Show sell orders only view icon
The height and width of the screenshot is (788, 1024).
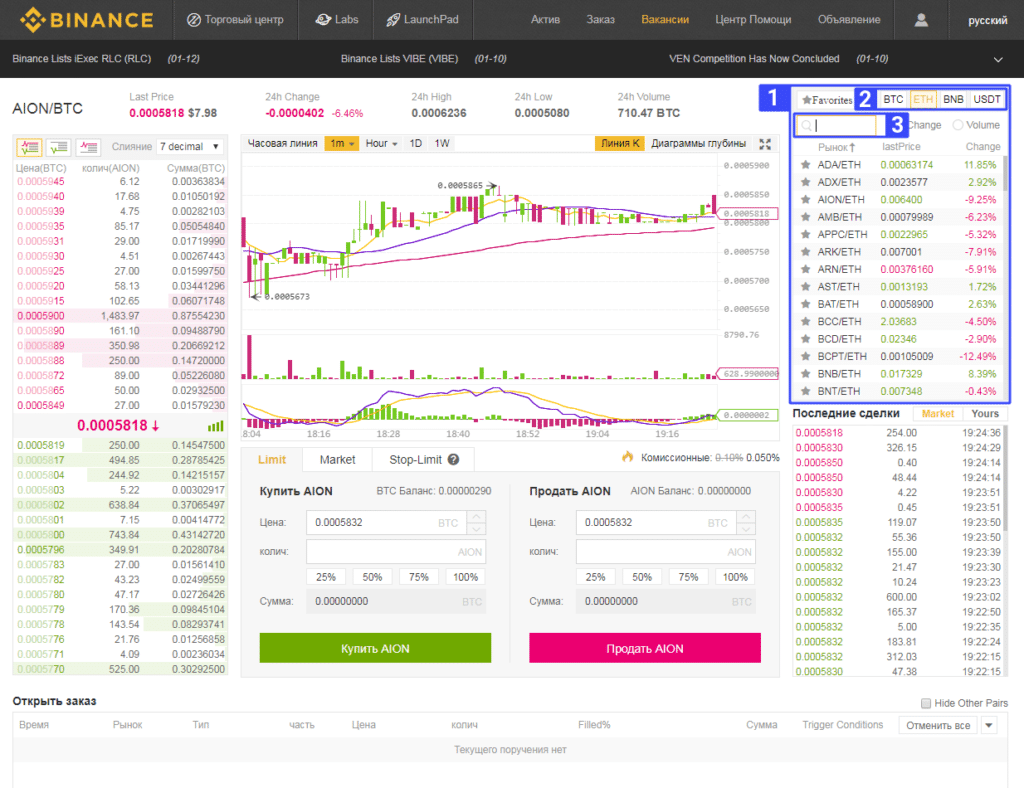[x=88, y=147]
